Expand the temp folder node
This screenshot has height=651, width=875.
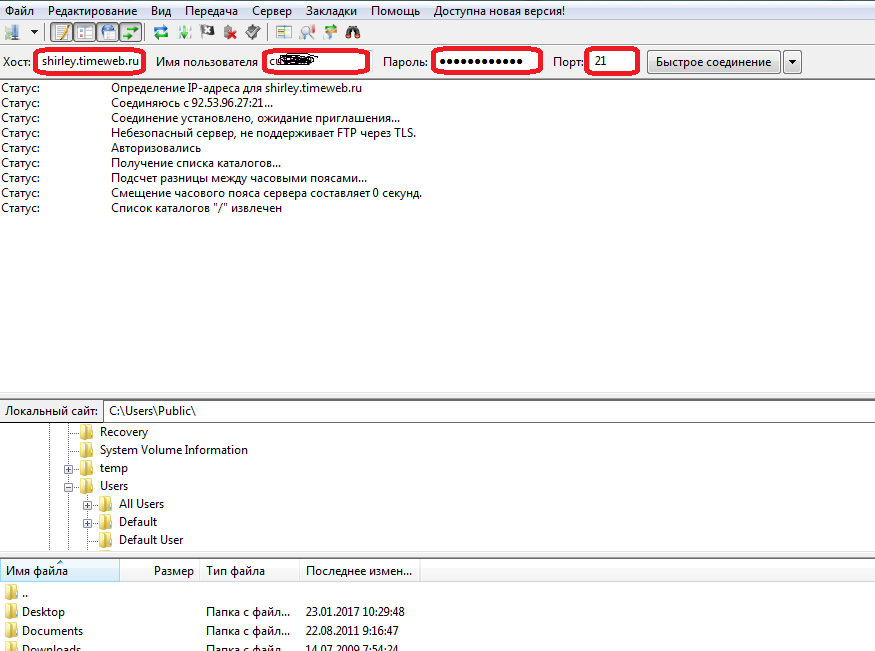click(x=68, y=467)
